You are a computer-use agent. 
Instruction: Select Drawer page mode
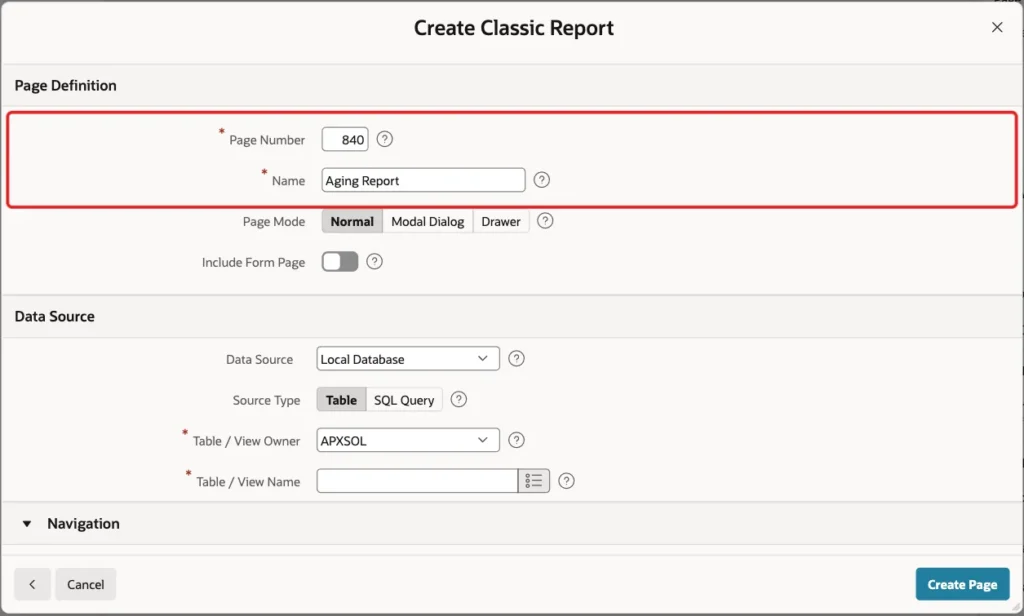tap(501, 221)
